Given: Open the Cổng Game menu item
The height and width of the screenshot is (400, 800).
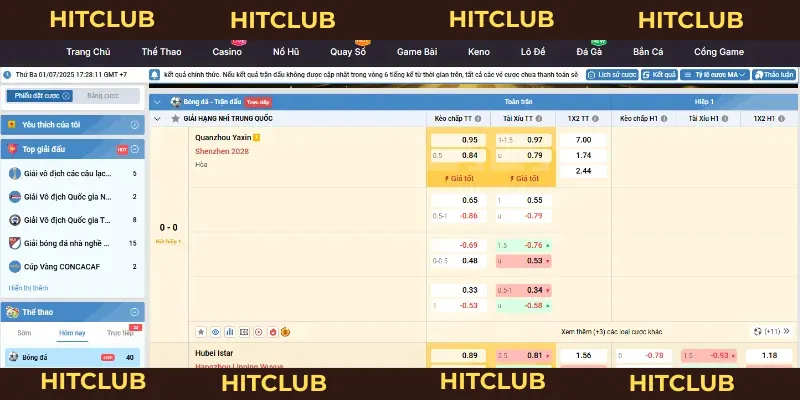Looking at the screenshot, I should point(719,52).
